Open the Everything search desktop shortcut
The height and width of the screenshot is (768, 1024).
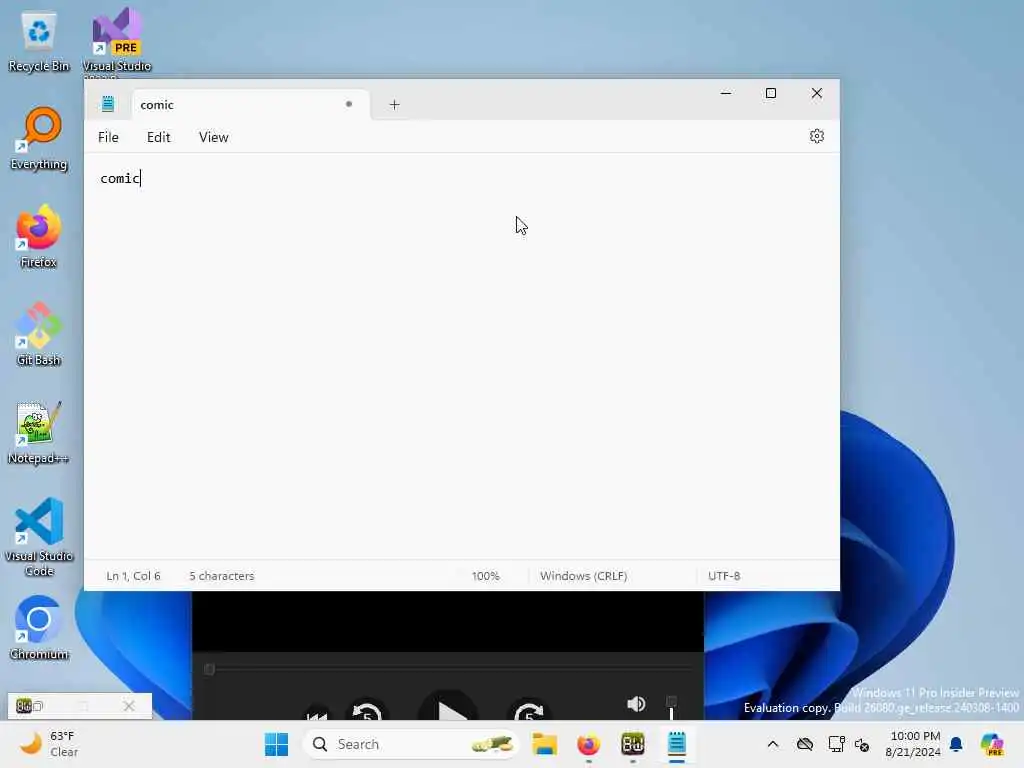coord(39,138)
